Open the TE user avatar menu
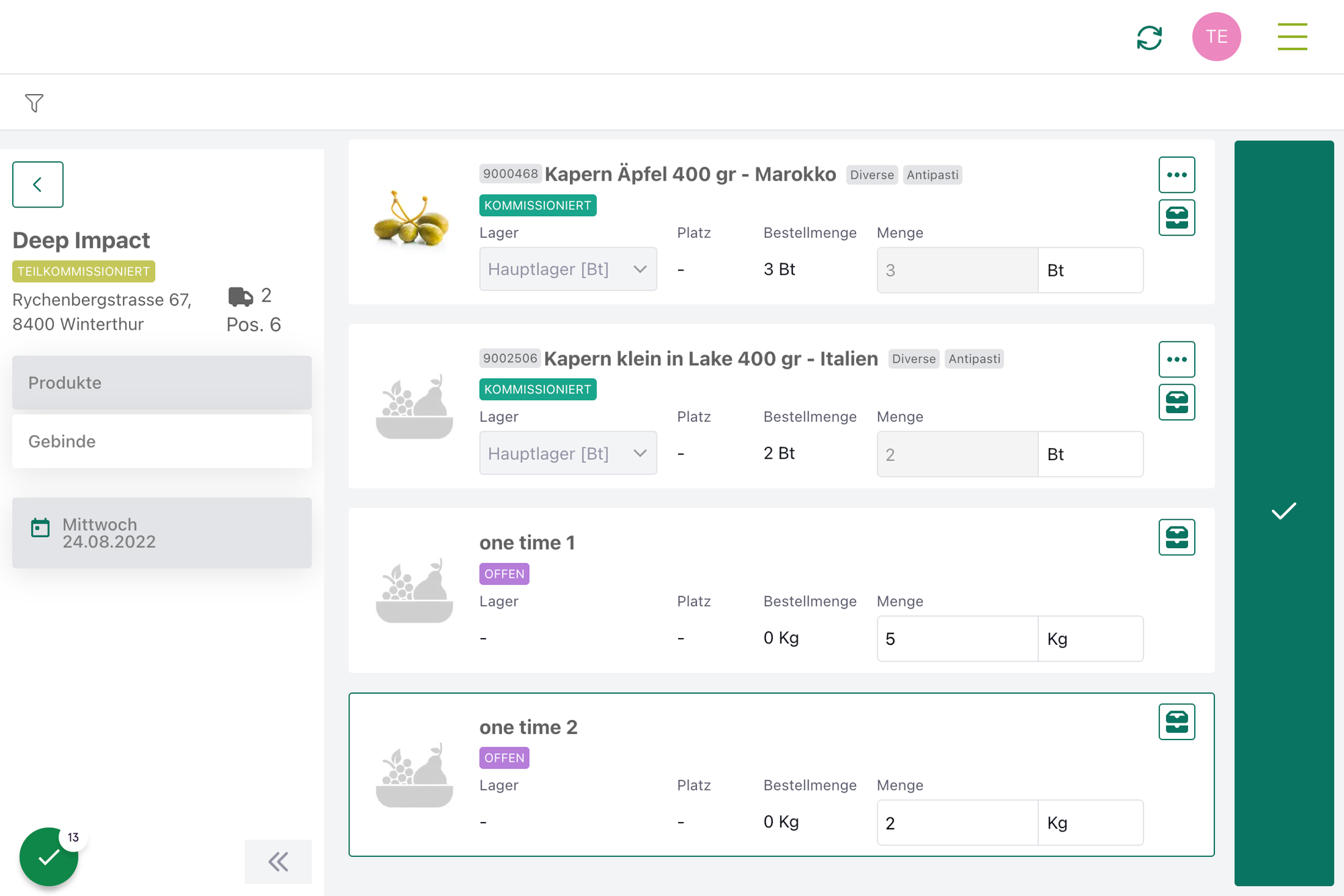Viewport: 1344px width, 896px height. coord(1216,37)
